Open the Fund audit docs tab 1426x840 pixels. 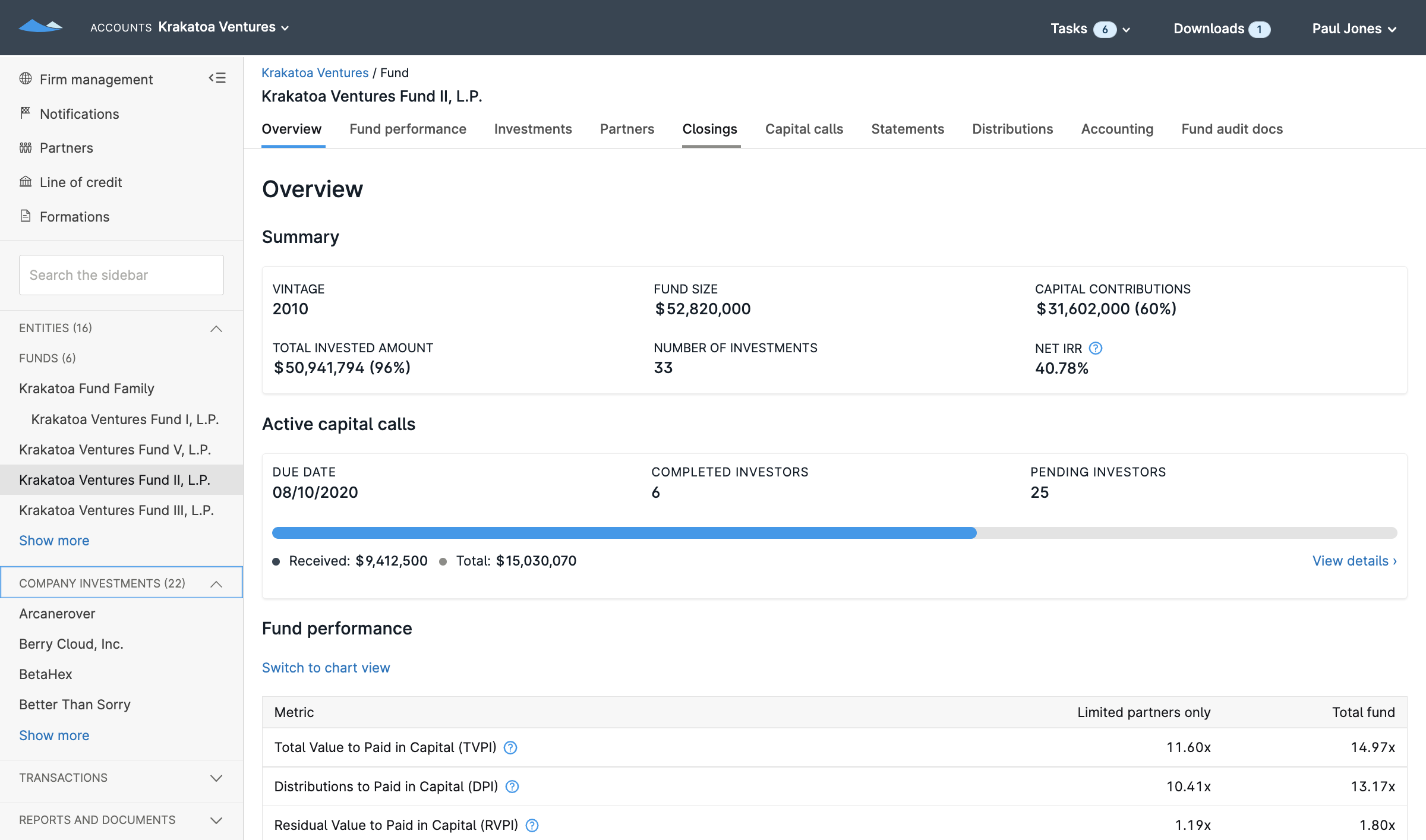pyautogui.click(x=1232, y=129)
